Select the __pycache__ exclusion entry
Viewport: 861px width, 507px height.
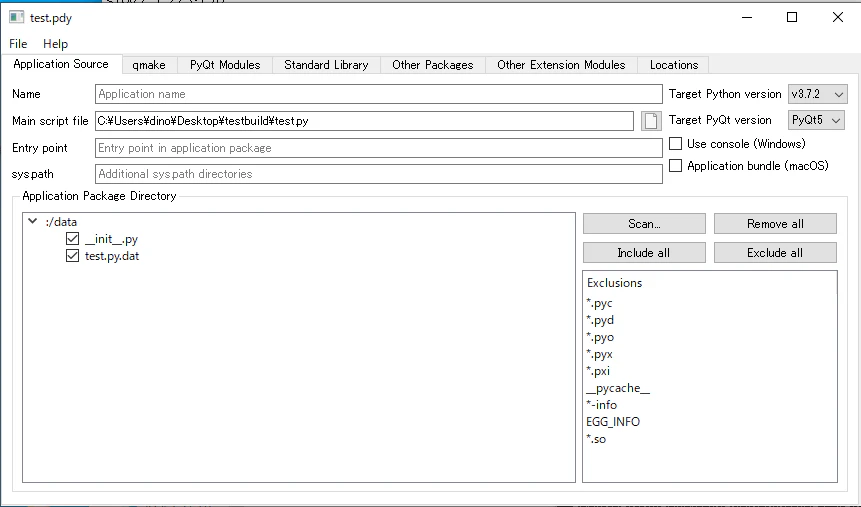618,388
